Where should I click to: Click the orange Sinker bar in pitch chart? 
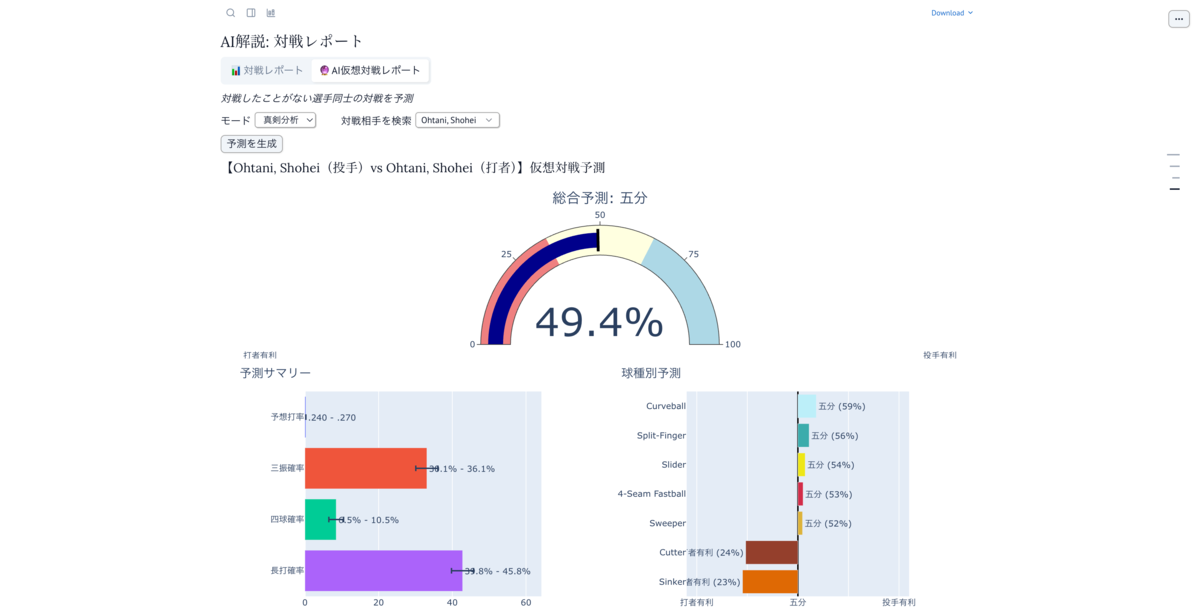tap(770, 582)
